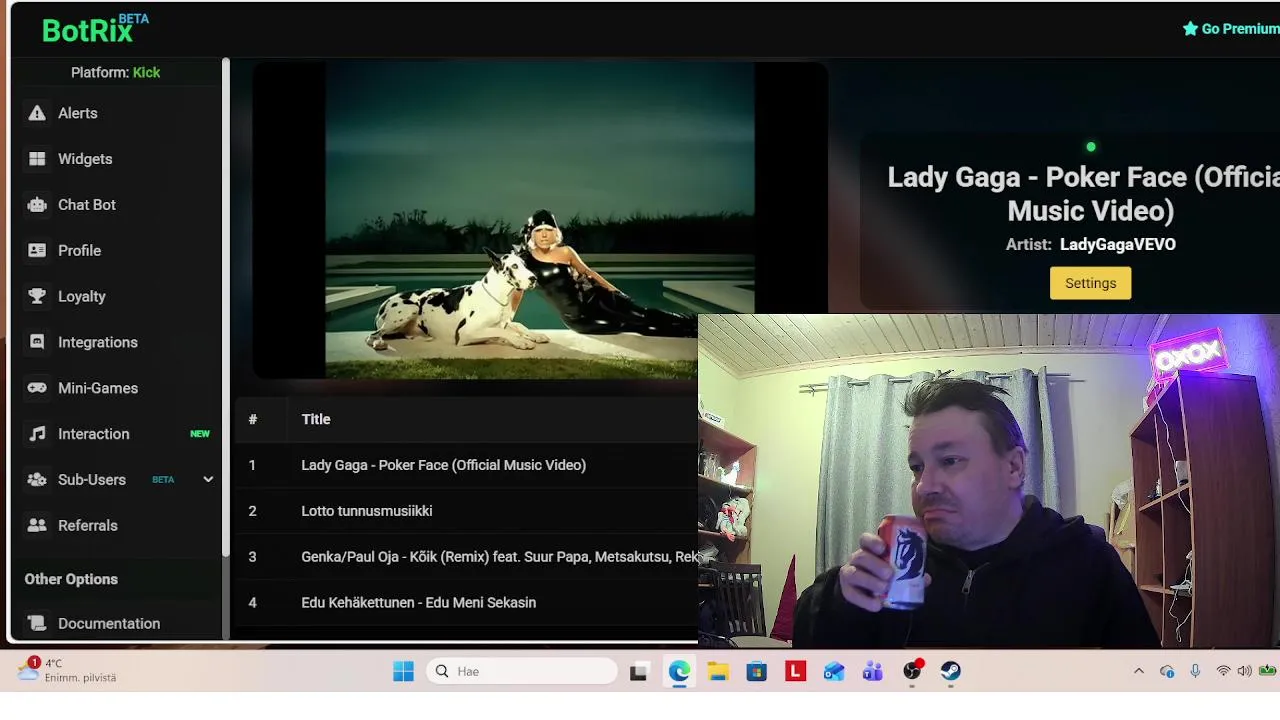
Task: Open Outlook from the taskbar
Action: [x=834, y=671]
